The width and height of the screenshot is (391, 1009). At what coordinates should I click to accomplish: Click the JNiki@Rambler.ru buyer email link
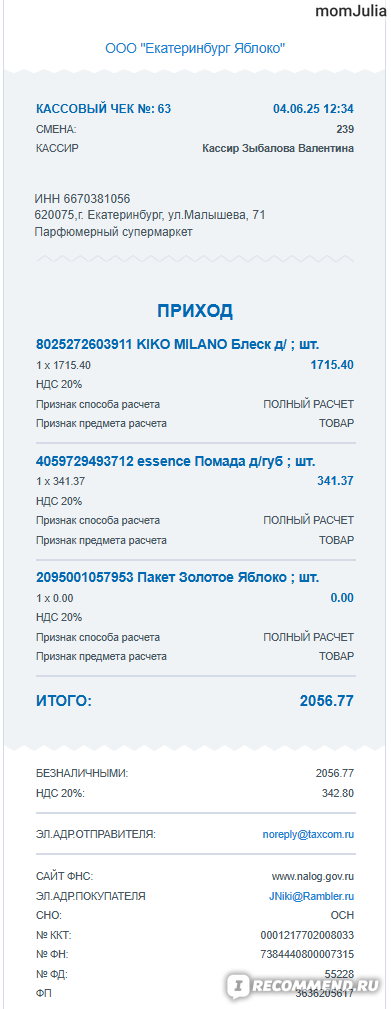coord(311,896)
